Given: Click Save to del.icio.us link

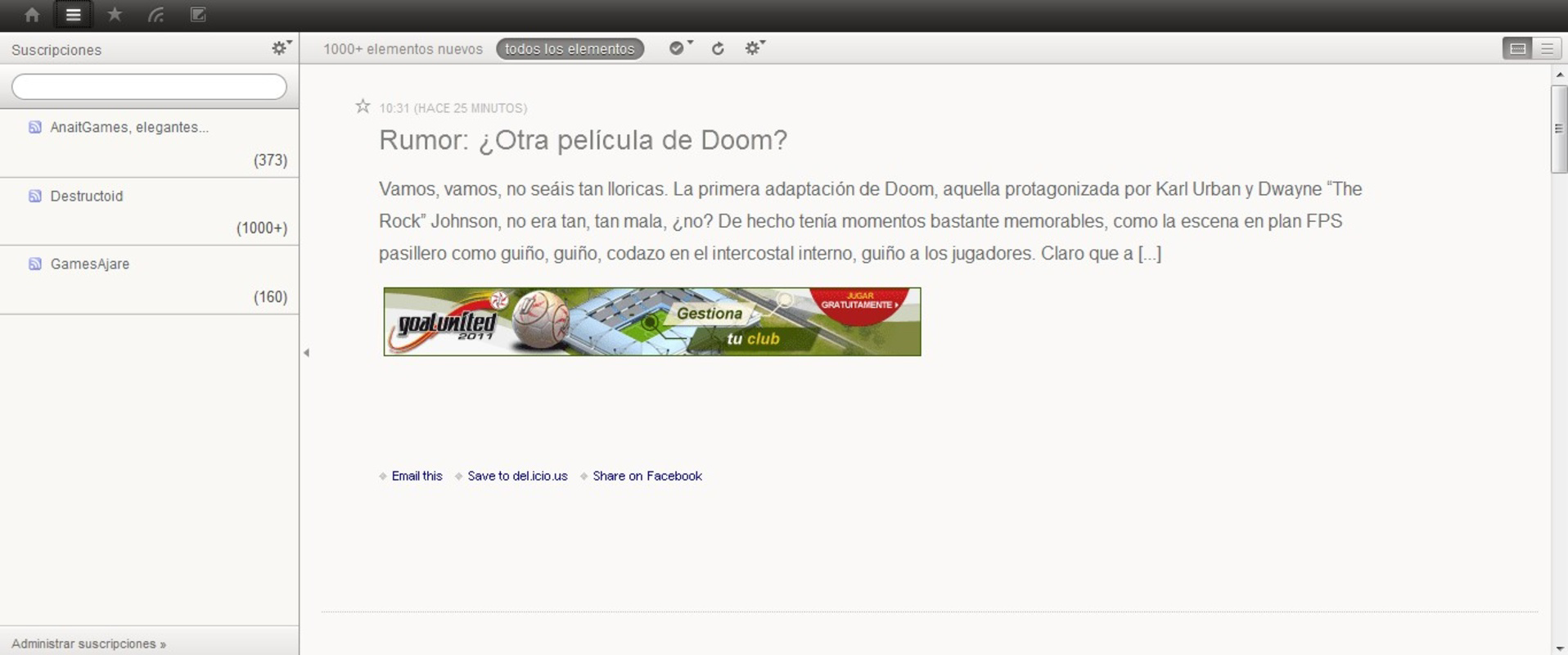Looking at the screenshot, I should click(x=517, y=476).
